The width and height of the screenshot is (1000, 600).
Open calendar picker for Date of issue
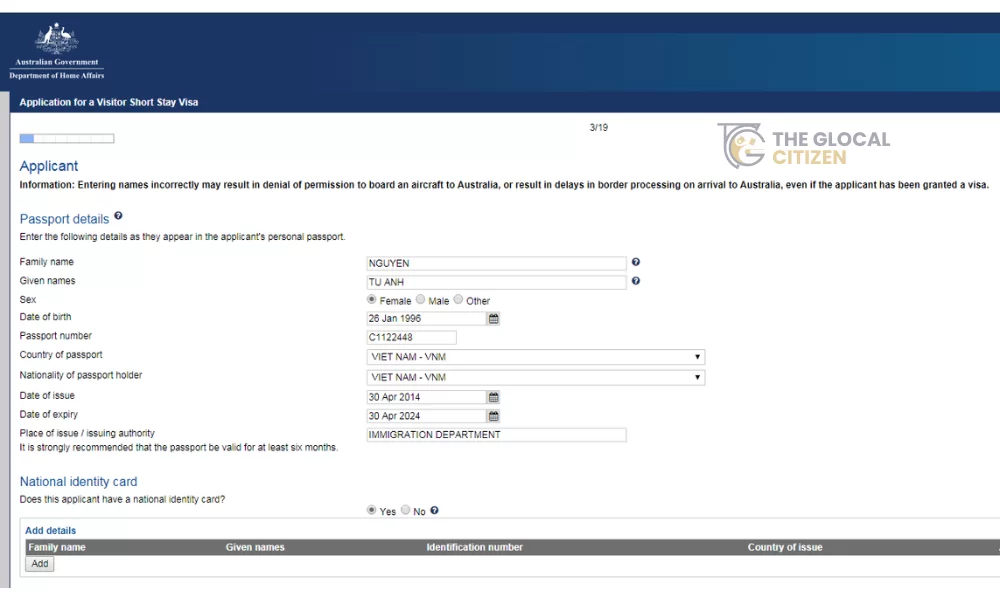pos(493,397)
